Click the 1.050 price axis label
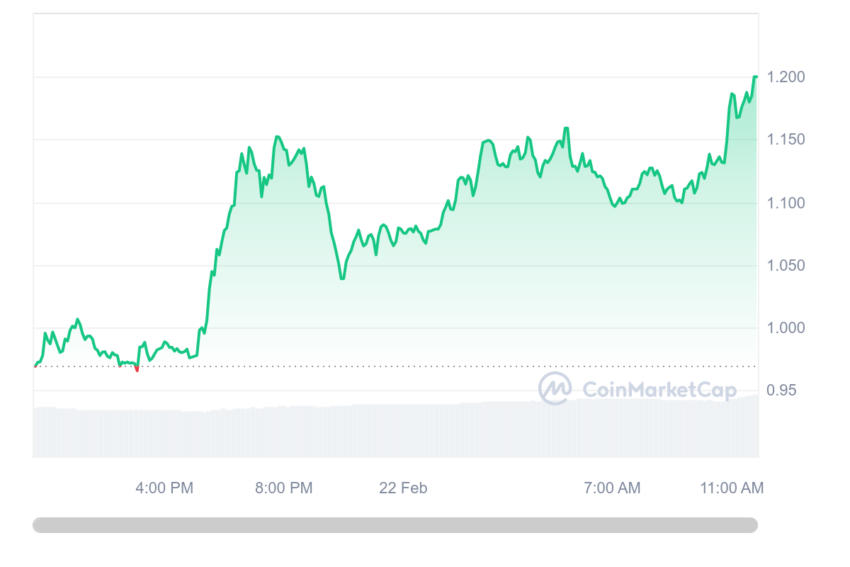 point(786,266)
